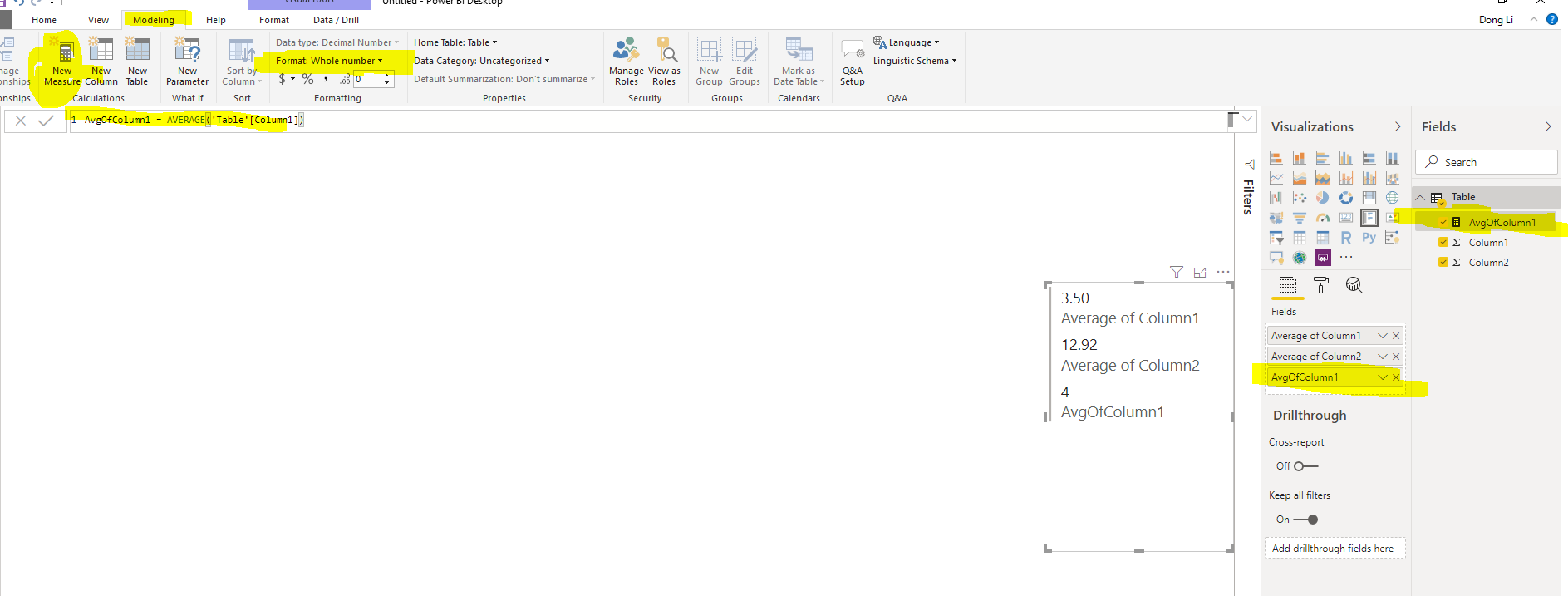Apply thousands separator comma format
This screenshot has width=1568, height=596.
(326, 80)
